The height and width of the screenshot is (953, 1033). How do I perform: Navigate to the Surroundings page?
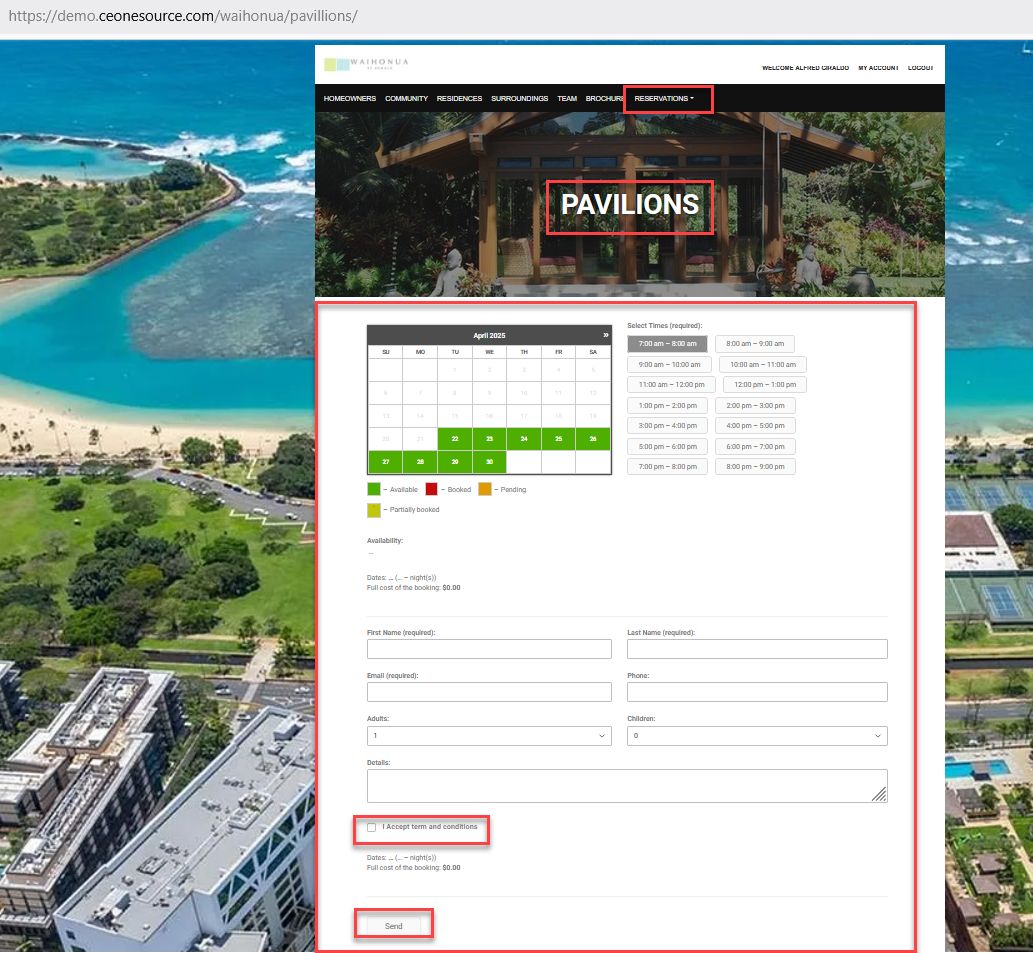[519, 99]
